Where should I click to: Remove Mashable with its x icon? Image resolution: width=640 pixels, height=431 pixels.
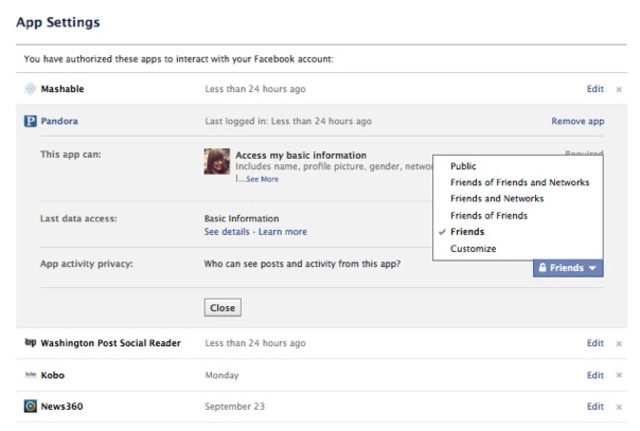[x=619, y=89]
